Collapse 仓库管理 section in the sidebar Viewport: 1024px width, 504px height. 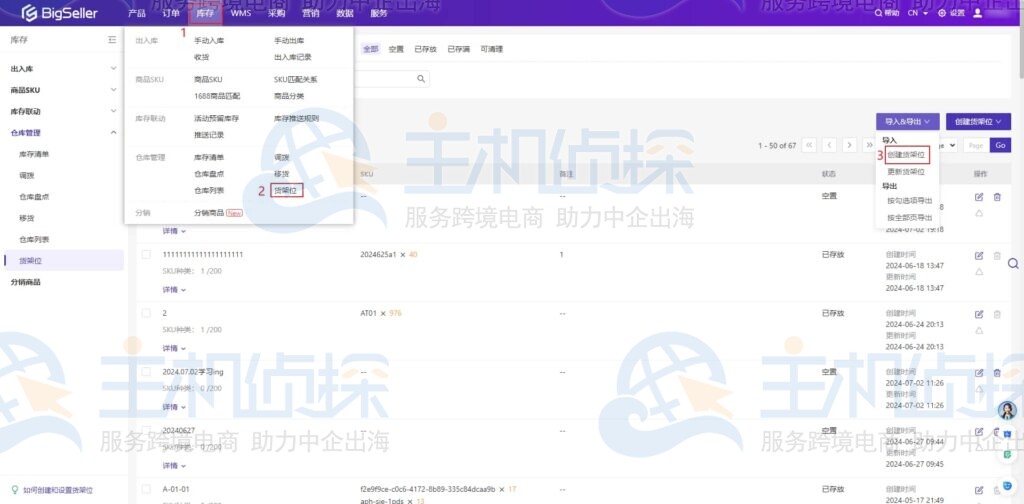63,133
